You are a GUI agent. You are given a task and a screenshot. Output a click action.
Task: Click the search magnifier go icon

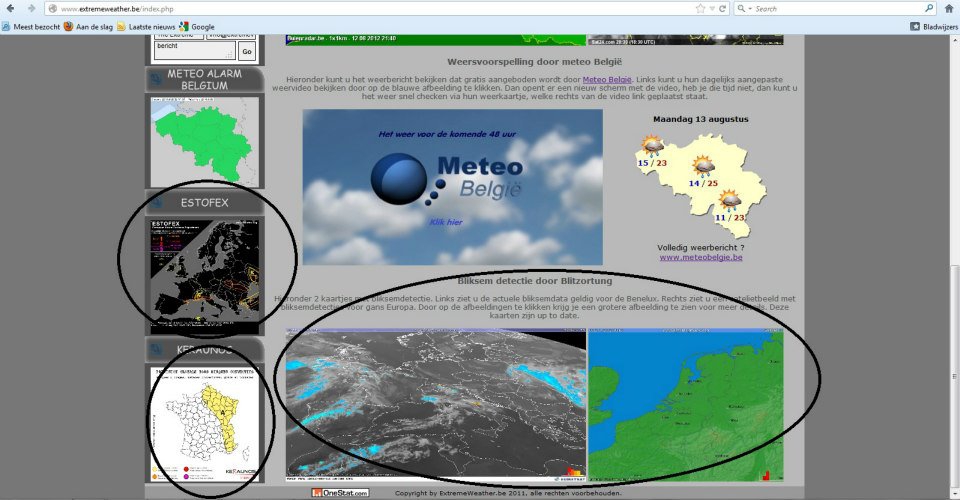pos(929,9)
